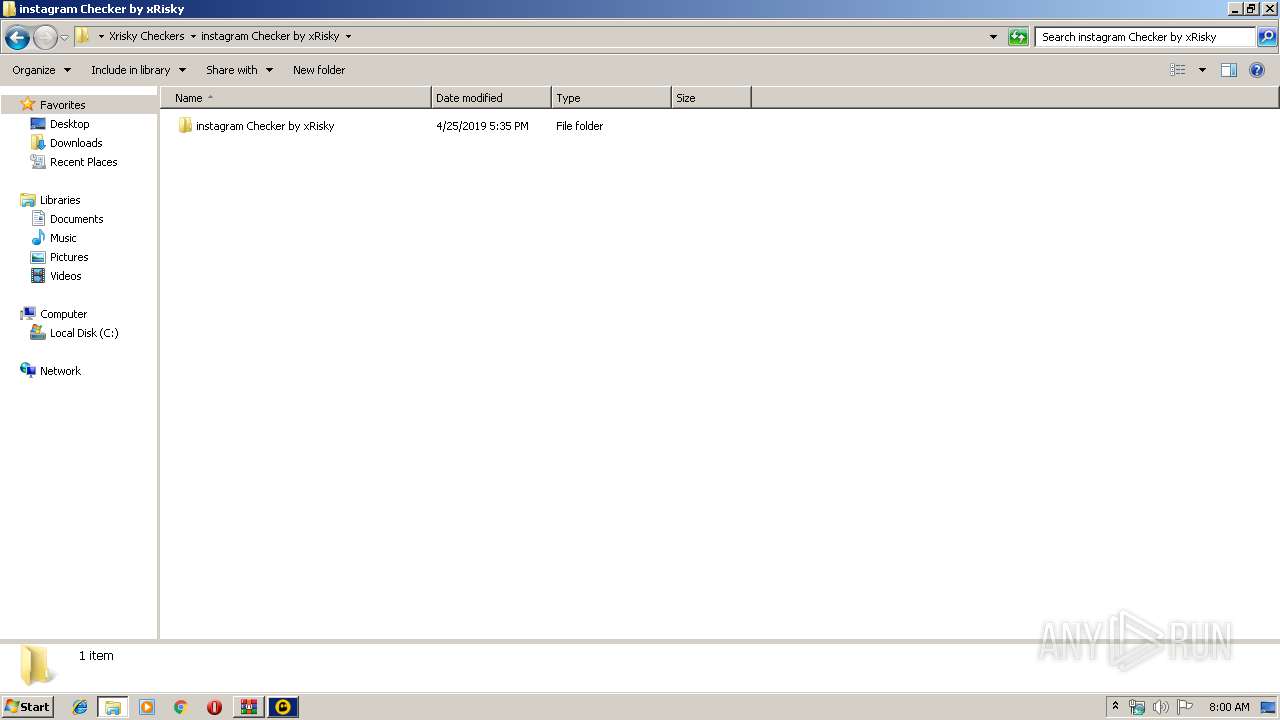Open more view options dropdown
1280x720 pixels.
point(1202,70)
